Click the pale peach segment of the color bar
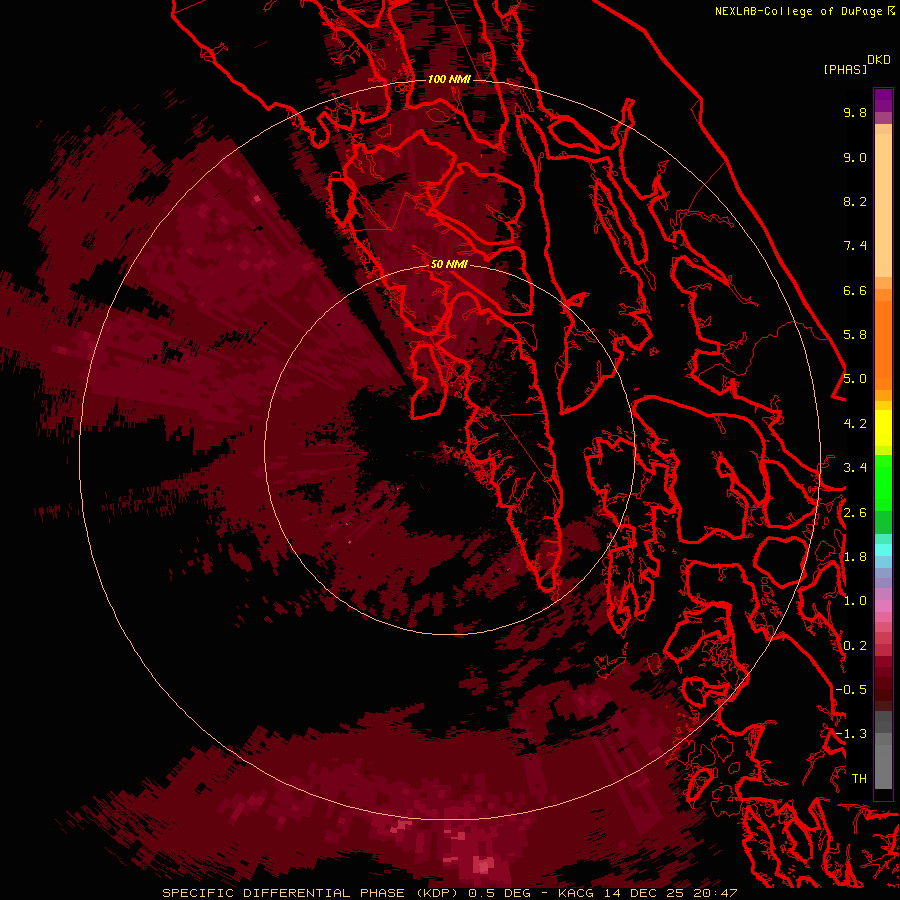Viewport: 900px width, 900px height. (883, 207)
